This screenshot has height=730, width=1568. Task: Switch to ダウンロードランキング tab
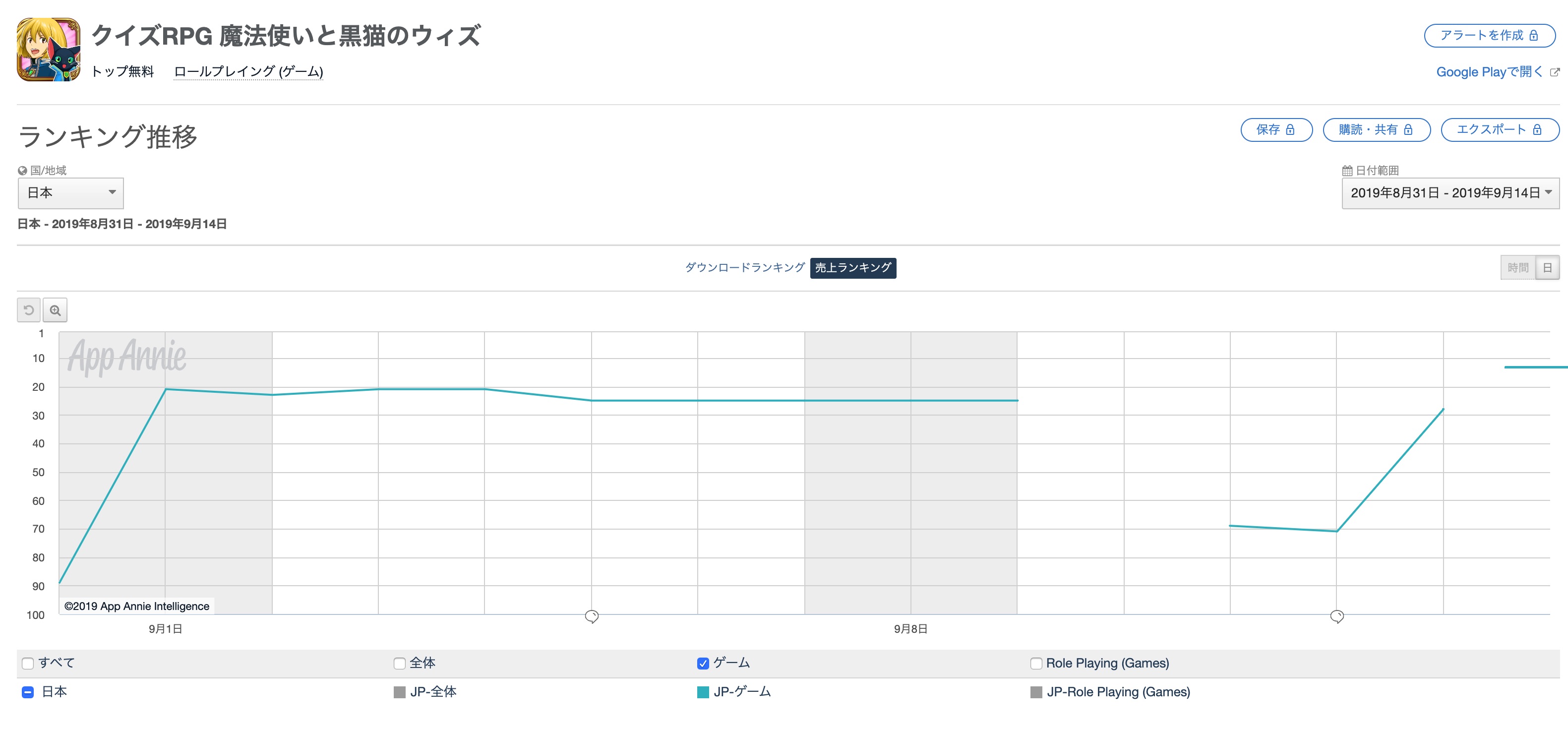tap(745, 268)
